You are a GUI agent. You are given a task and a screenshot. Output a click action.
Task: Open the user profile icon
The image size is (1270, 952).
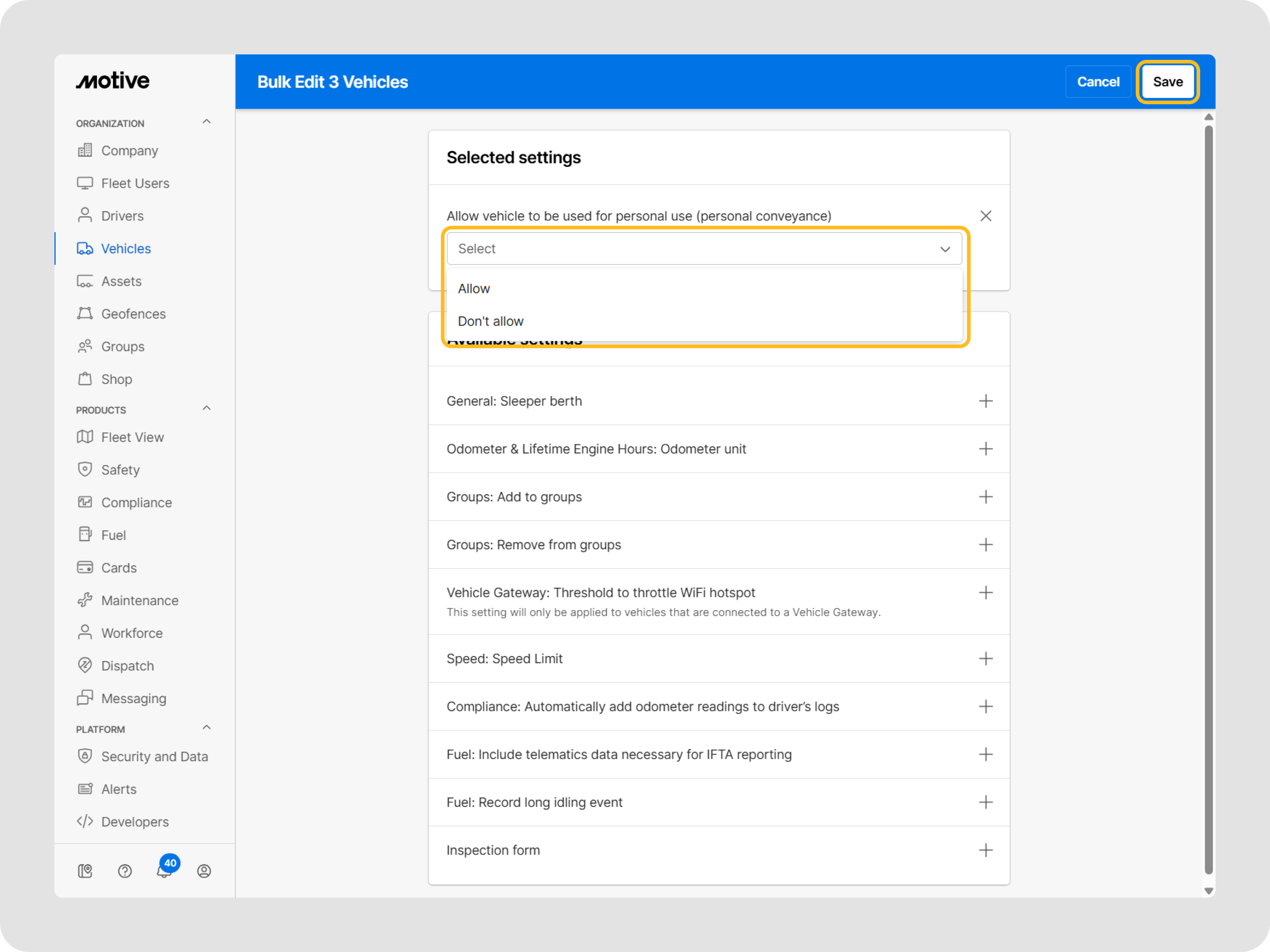(x=204, y=871)
